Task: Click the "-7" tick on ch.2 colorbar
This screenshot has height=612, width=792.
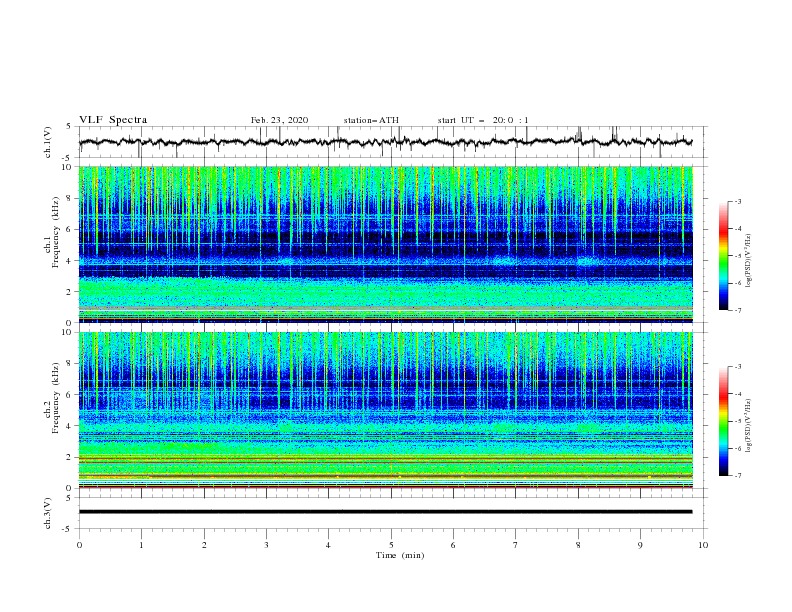Action: coord(737,476)
